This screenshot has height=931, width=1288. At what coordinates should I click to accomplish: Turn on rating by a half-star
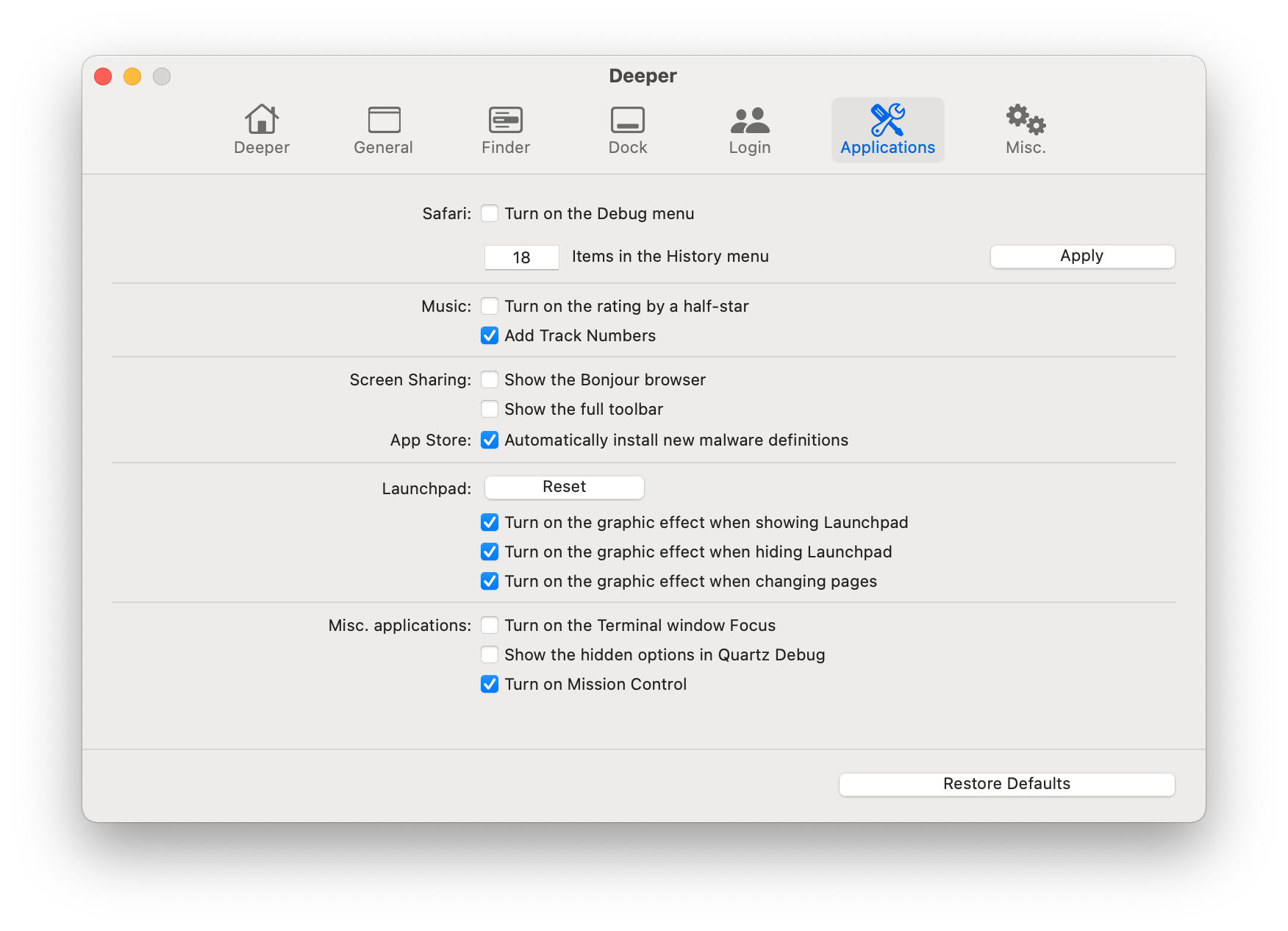coord(490,306)
